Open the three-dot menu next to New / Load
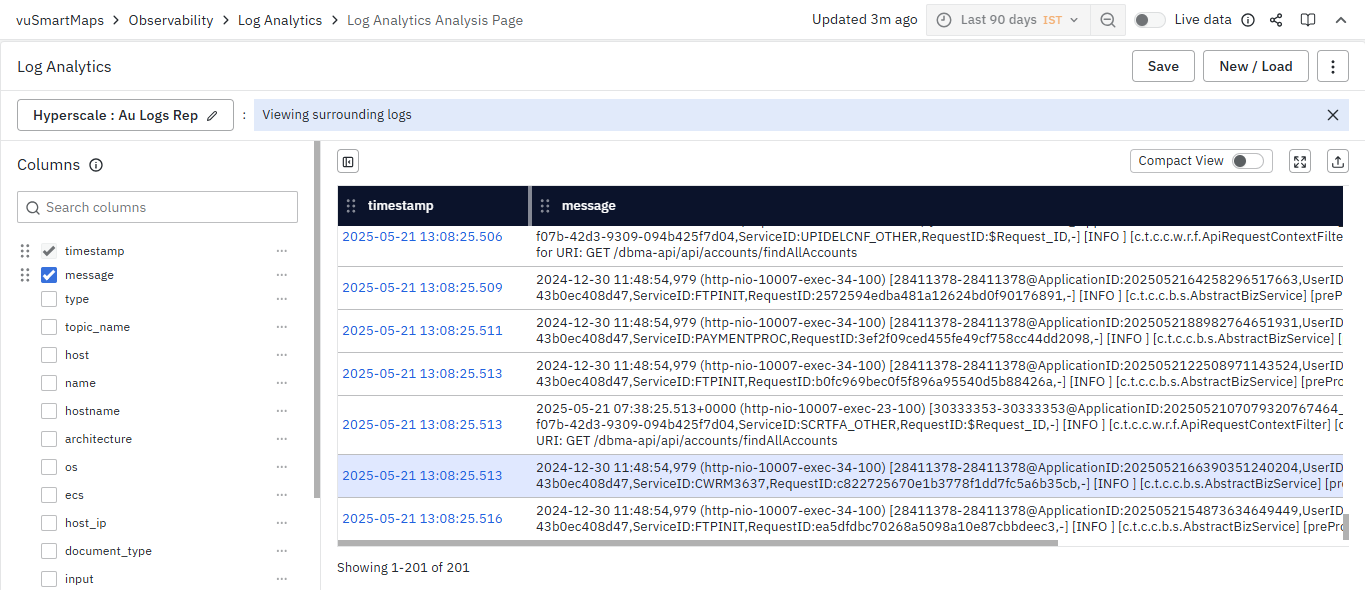The width and height of the screenshot is (1365, 590). [1332, 67]
